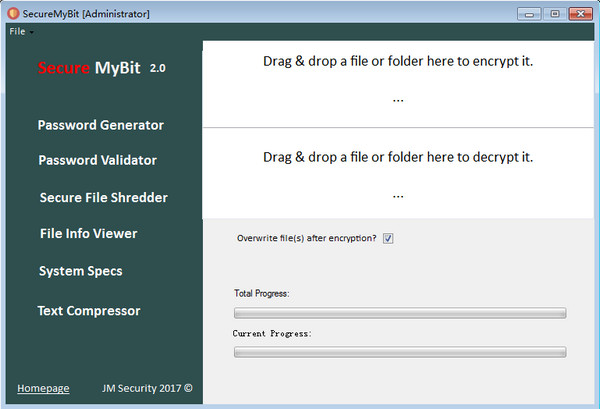
Task: Click the Secure MyBit 2.0 logo
Action: click(x=102, y=68)
